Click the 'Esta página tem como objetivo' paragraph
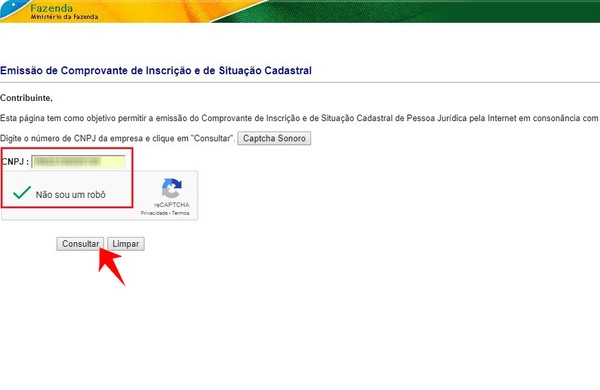Viewport: 600px width, 390px height. 299,118
